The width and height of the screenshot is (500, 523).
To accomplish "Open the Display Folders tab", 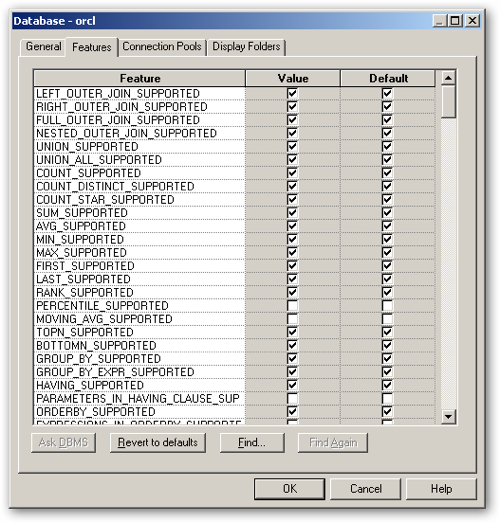I will point(246,47).
